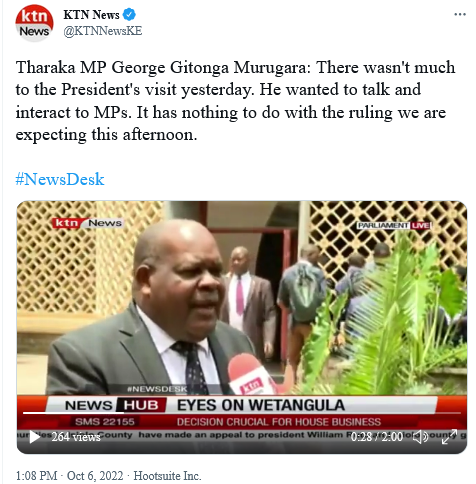Screen dimensions: 476x484
Task: Click the ktn News watermark in the video
Action: click(x=88, y=223)
